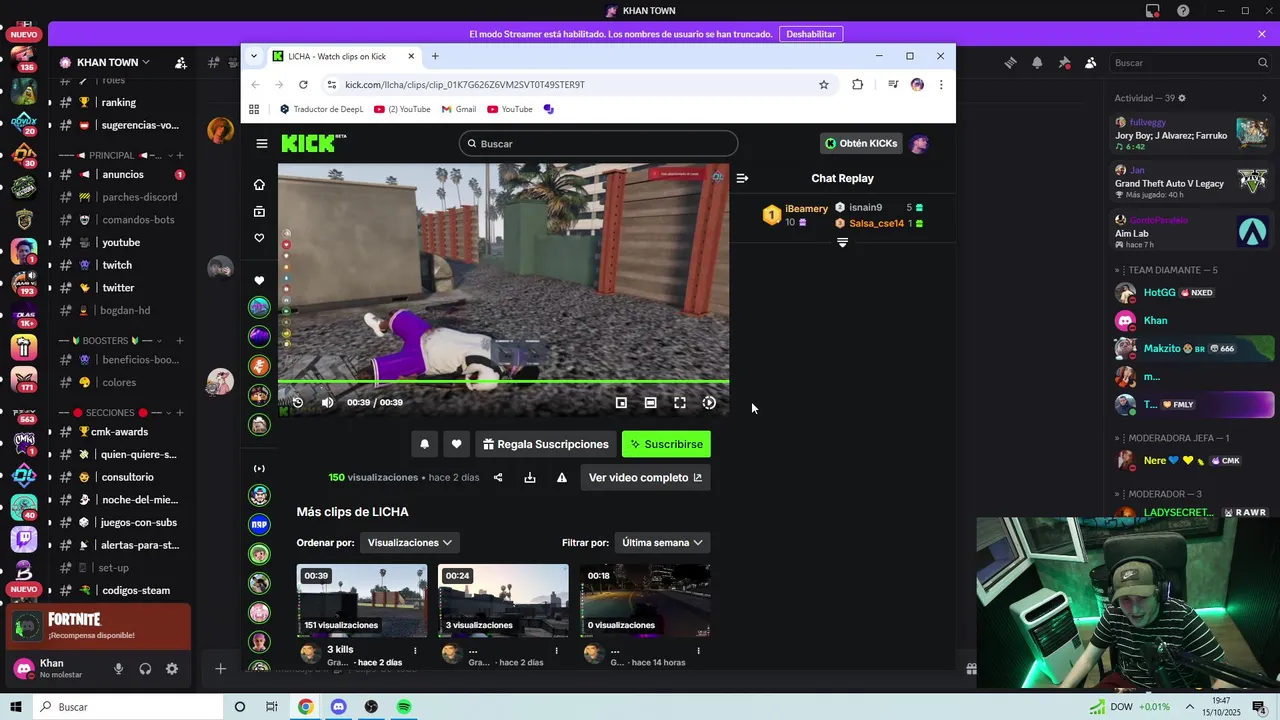The width and height of the screenshot is (1280, 720).
Task: Toggle notification bell for LICHA
Action: (x=424, y=444)
